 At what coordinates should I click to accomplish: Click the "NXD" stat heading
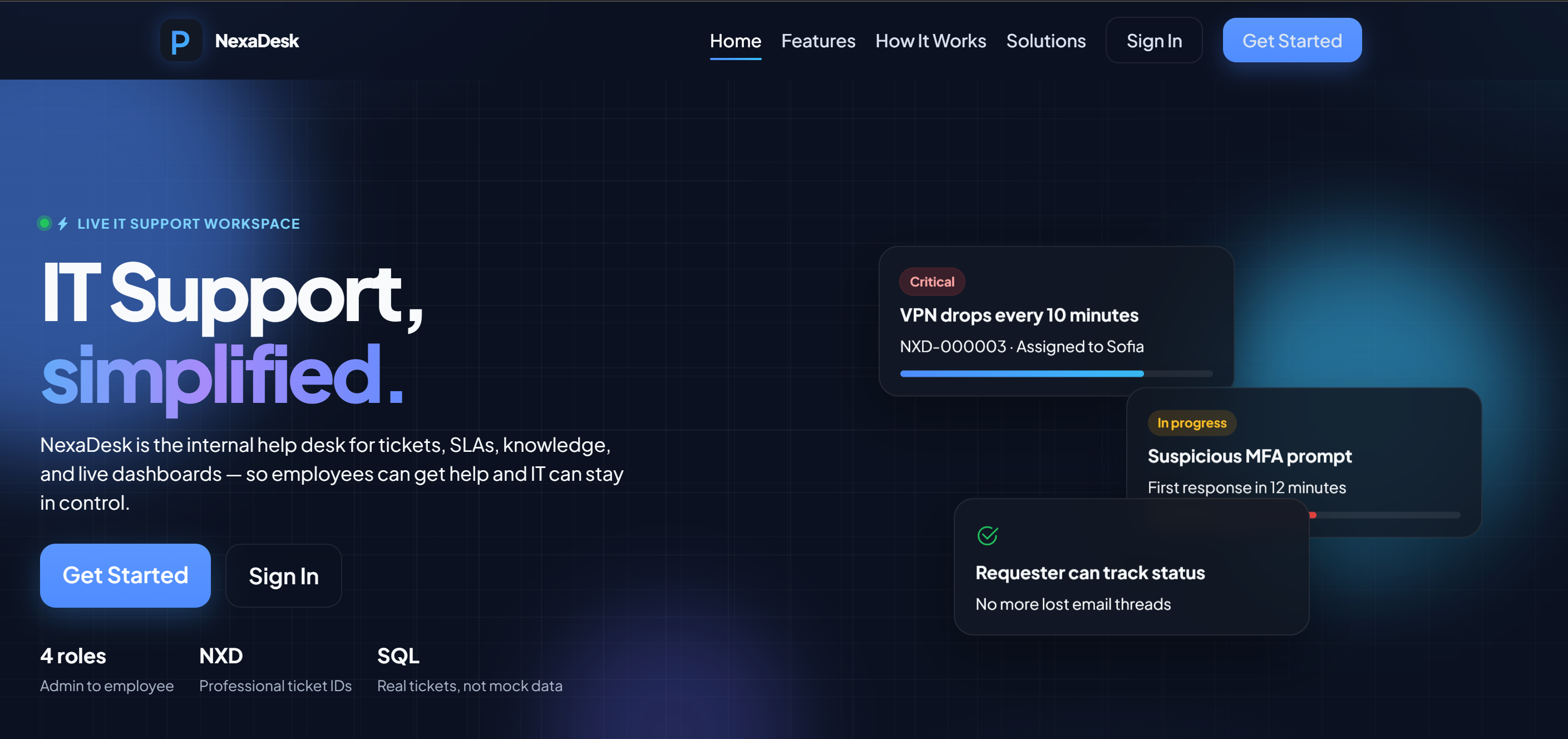(x=220, y=656)
